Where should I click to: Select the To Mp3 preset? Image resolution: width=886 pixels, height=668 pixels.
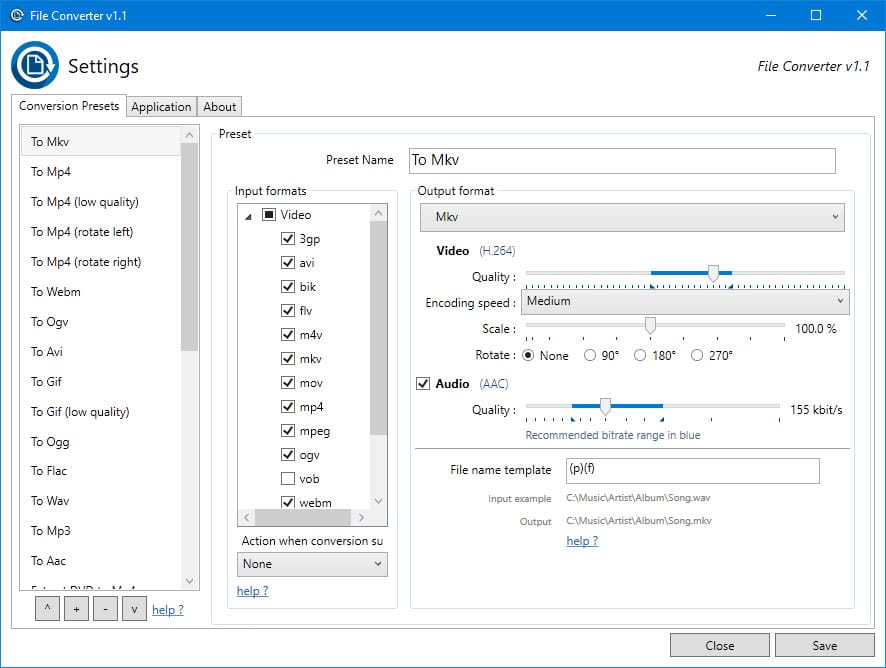pyautogui.click(x=101, y=531)
